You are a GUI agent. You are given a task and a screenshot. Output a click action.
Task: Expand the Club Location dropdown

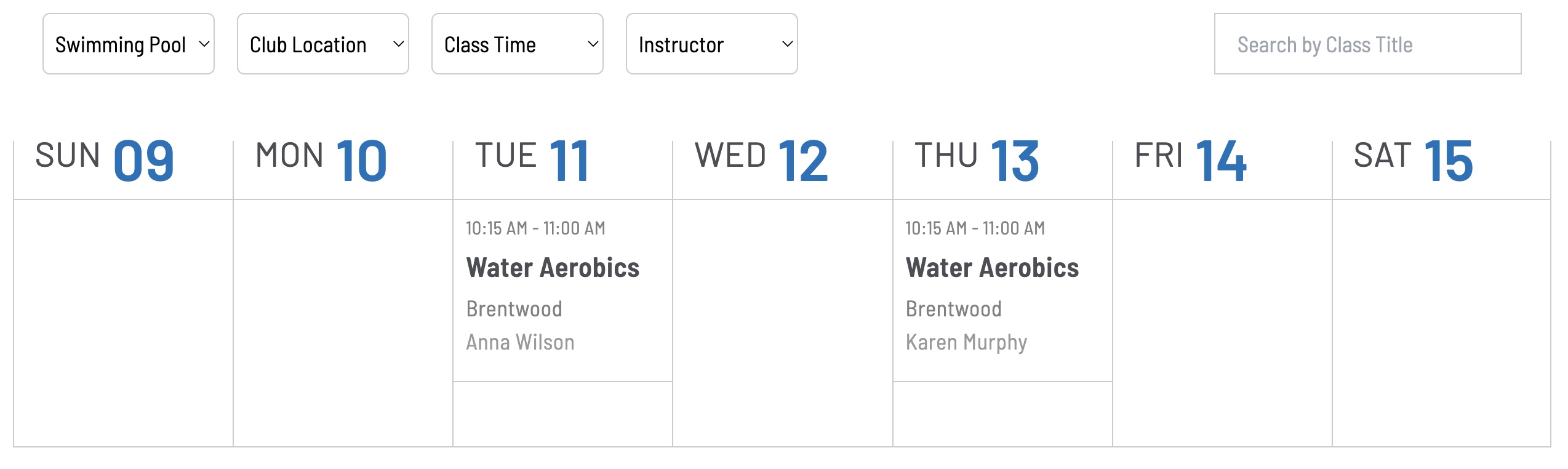[322, 44]
